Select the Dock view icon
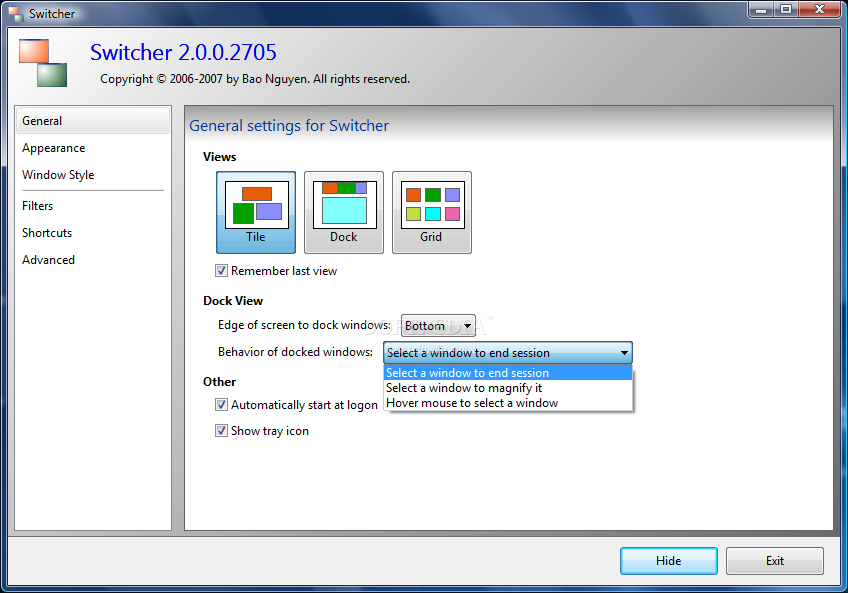The height and width of the screenshot is (593, 848). coord(344,212)
